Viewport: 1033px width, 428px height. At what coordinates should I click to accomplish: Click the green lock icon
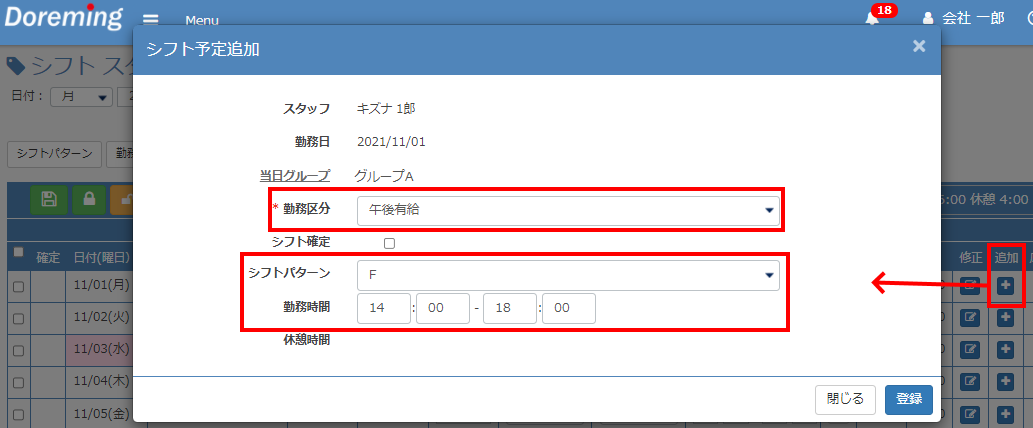pos(89,200)
